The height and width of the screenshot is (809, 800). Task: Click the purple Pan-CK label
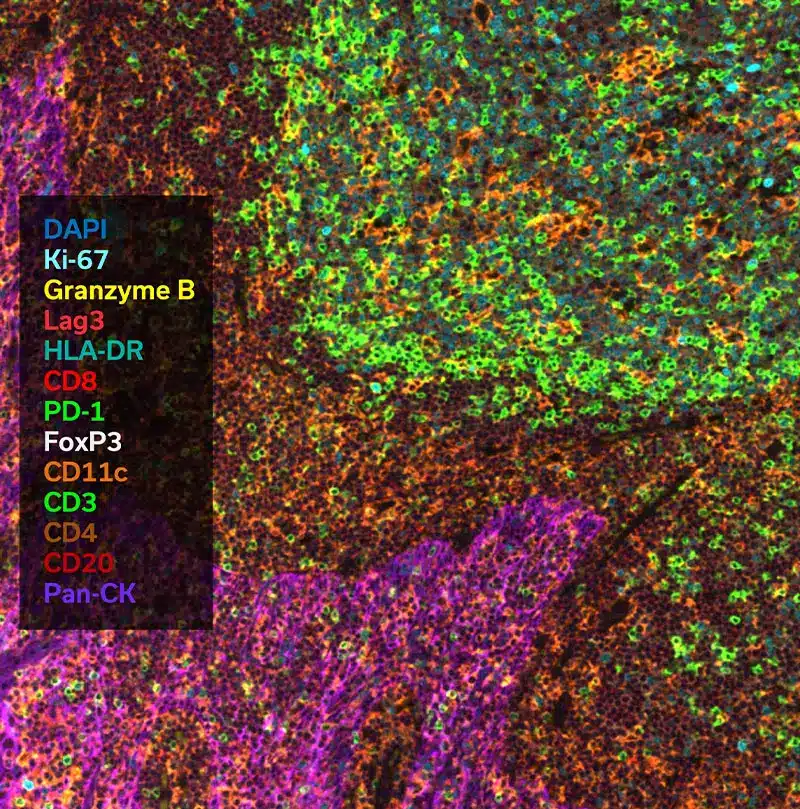89,594
